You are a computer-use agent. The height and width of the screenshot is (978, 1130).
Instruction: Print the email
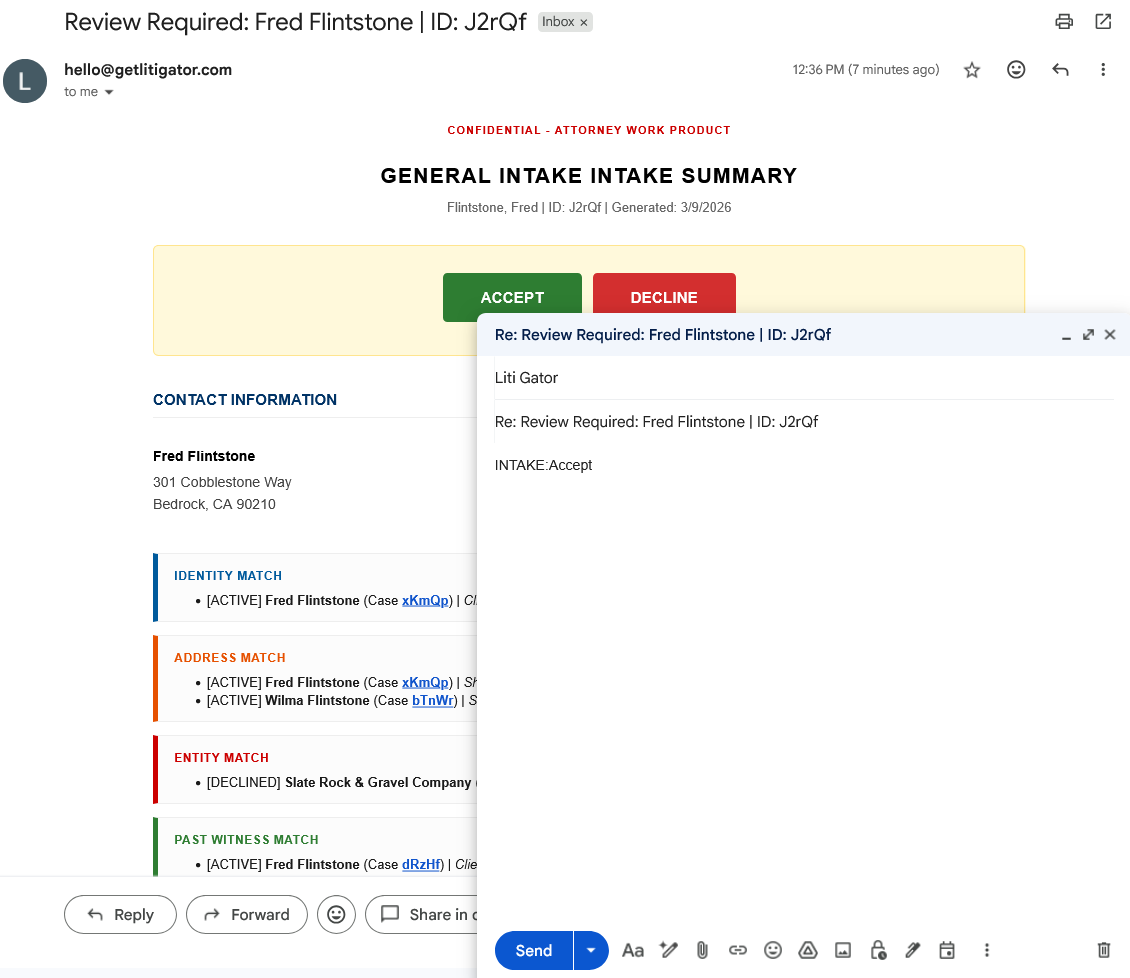coord(1063,20)
